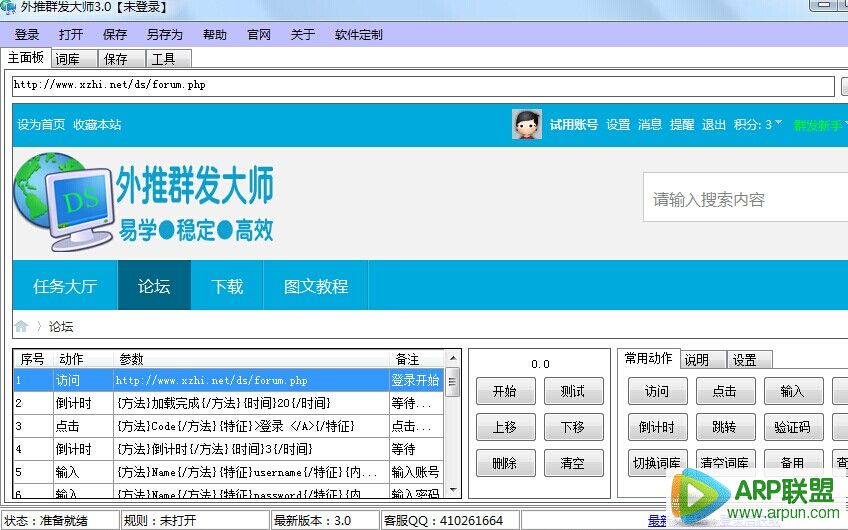Open the 提醒 link
This screenshot has height=530, width=848.
pos(682,124)
